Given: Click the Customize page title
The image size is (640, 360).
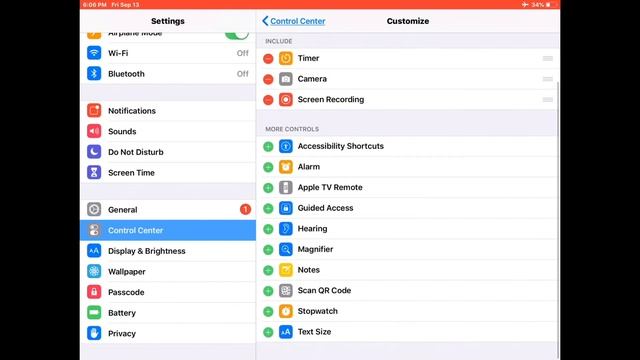Looking at the screenshot, I should click(x=408, y=21).
